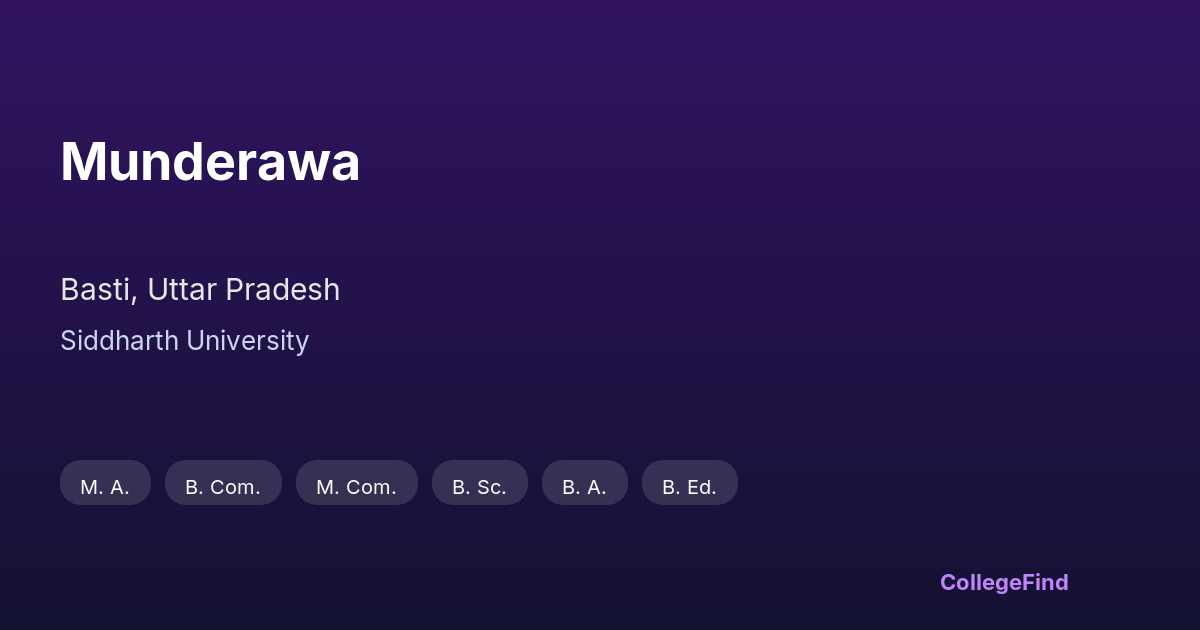Click the word Basti in location

tap(97, 290)
